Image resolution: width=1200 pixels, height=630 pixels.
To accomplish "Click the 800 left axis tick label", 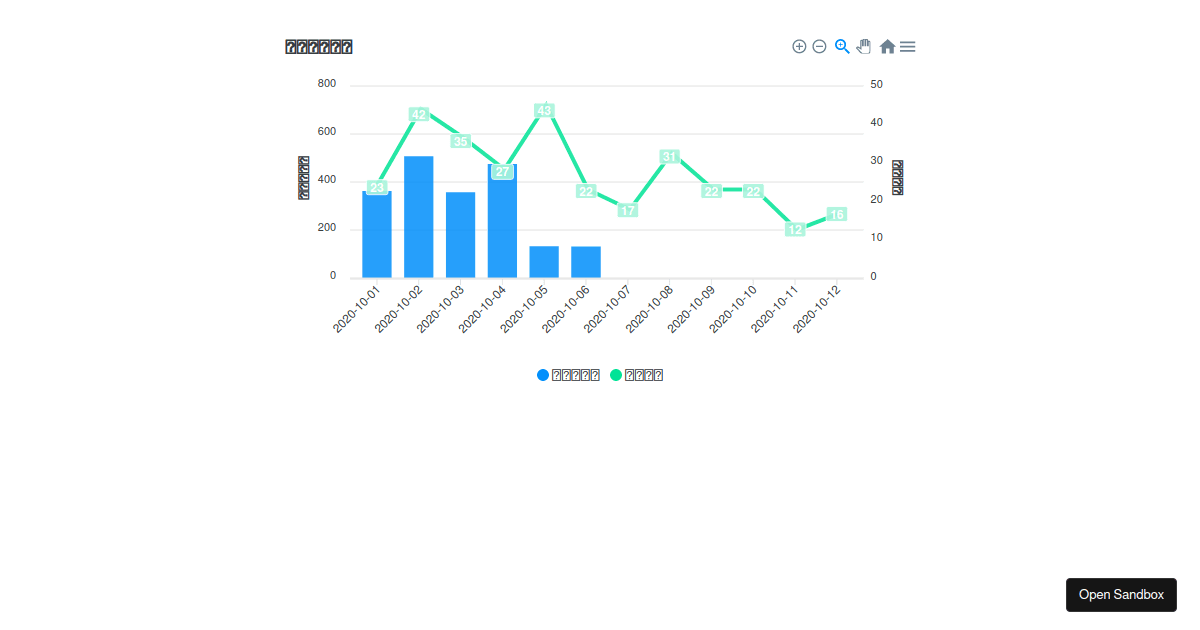I will 327,84.
